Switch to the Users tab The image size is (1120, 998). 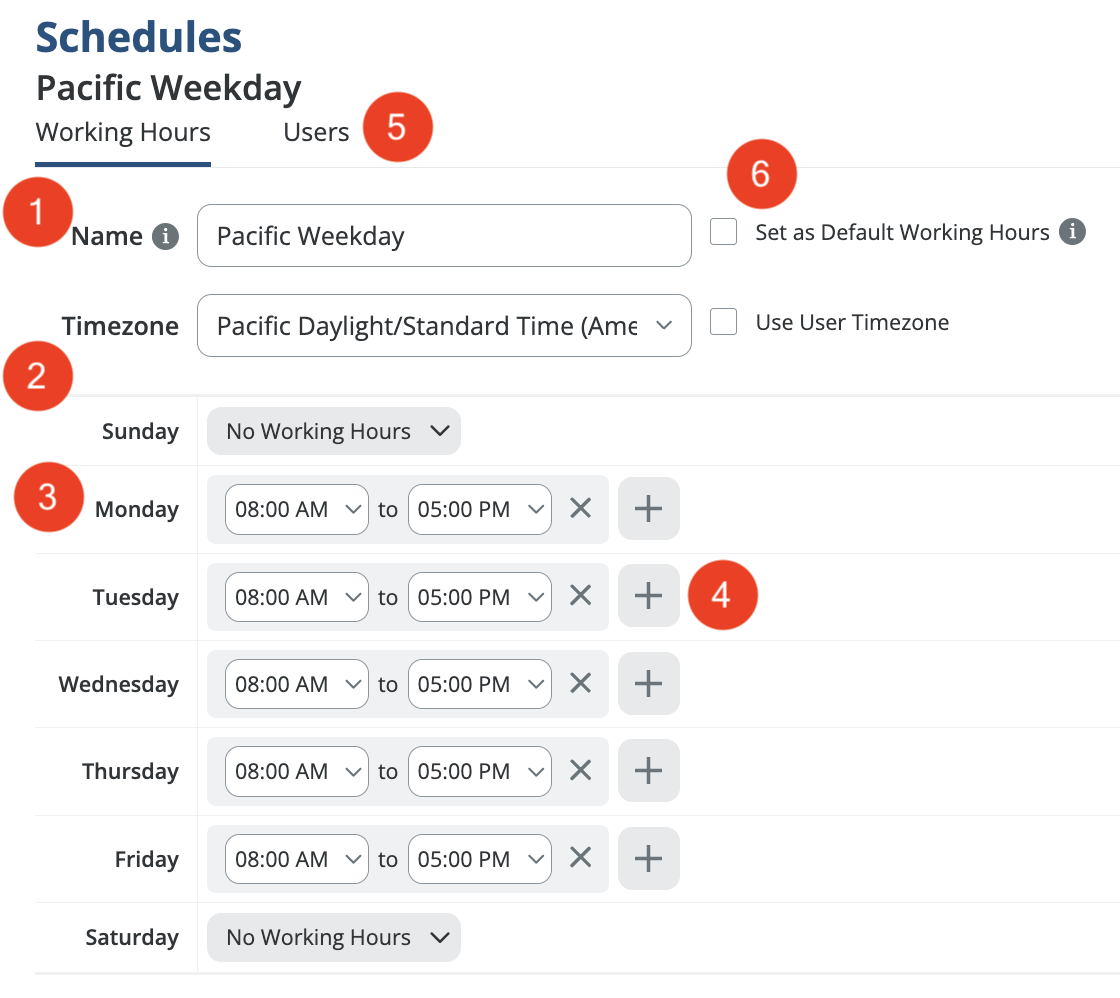click(x=316, y=132)
